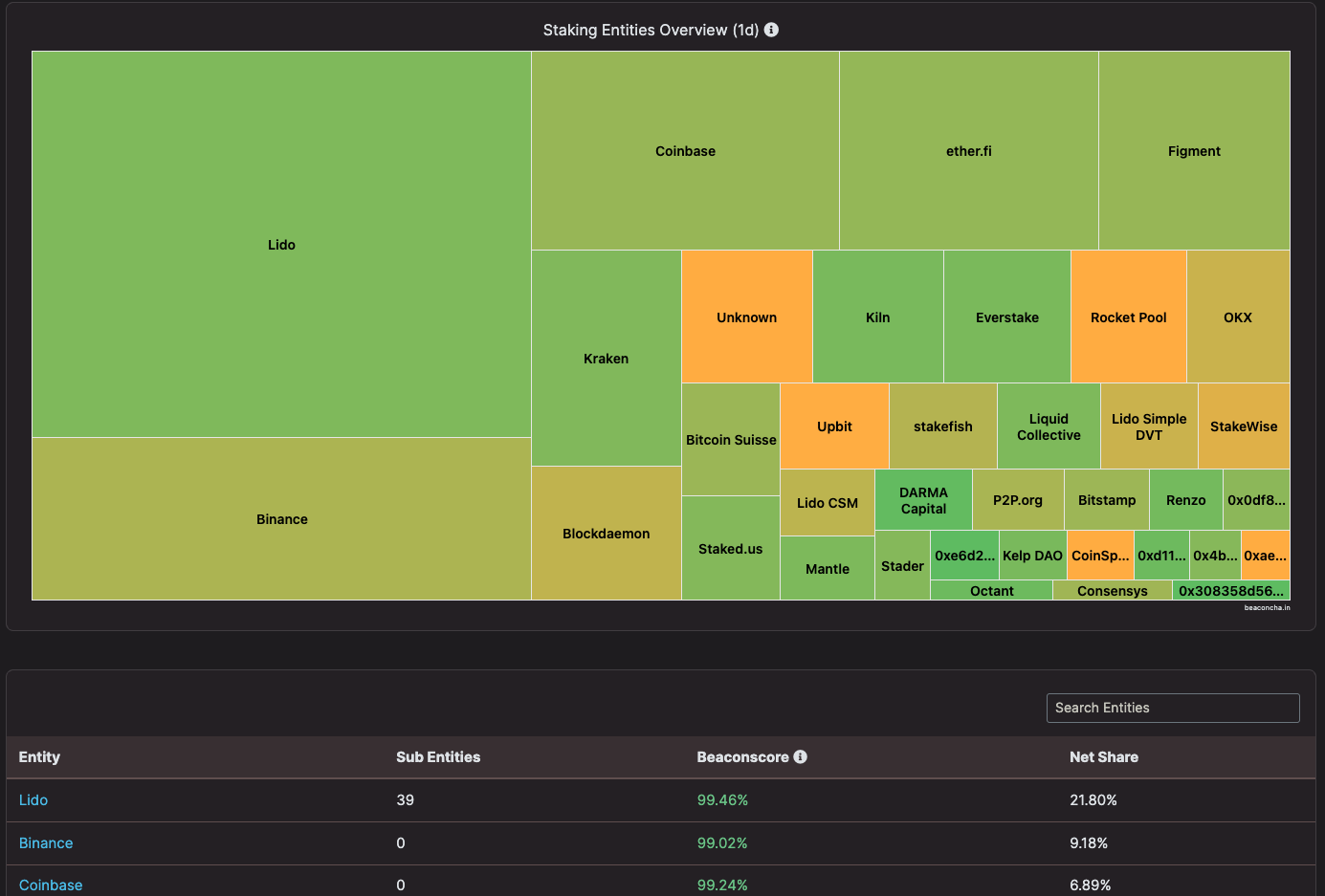Image resolution: width=1325 pixels, height=896 pixels.
Task: Click the OKX treemap block
Action: point(1238,317)
